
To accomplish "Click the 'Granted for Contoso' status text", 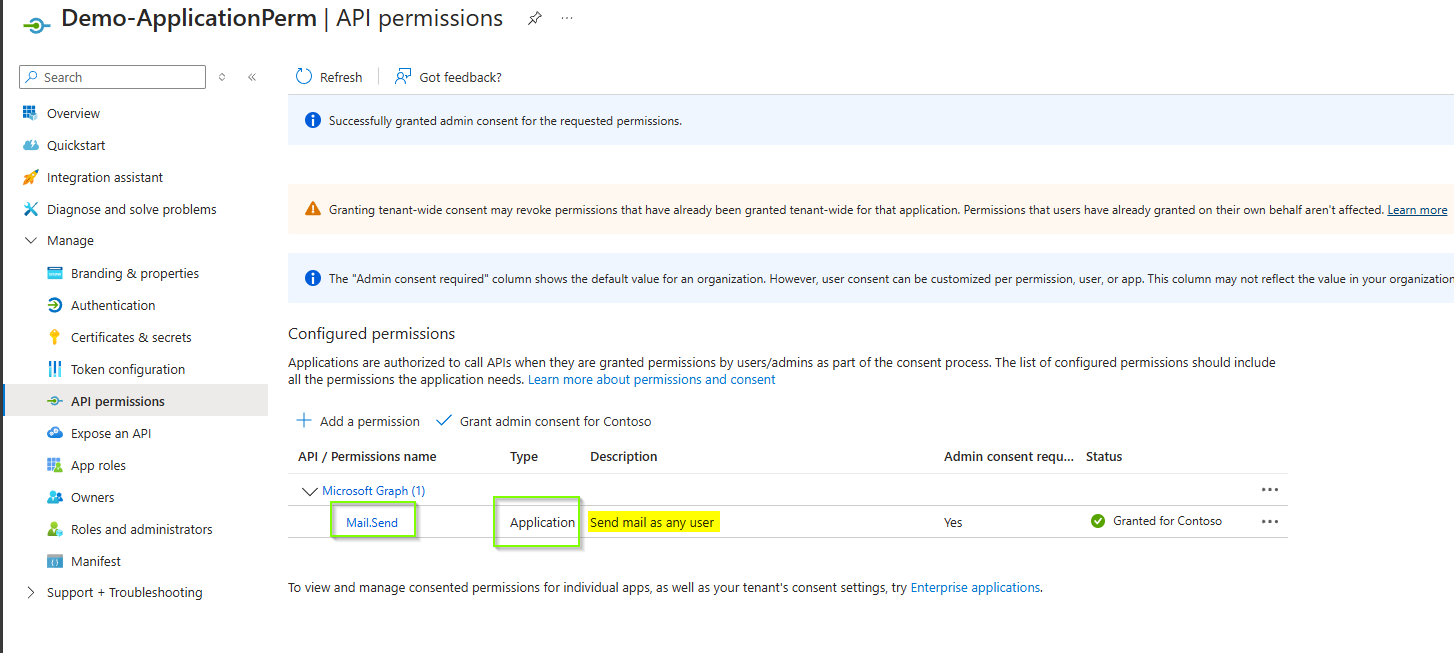I will (x=1167, y=521).
